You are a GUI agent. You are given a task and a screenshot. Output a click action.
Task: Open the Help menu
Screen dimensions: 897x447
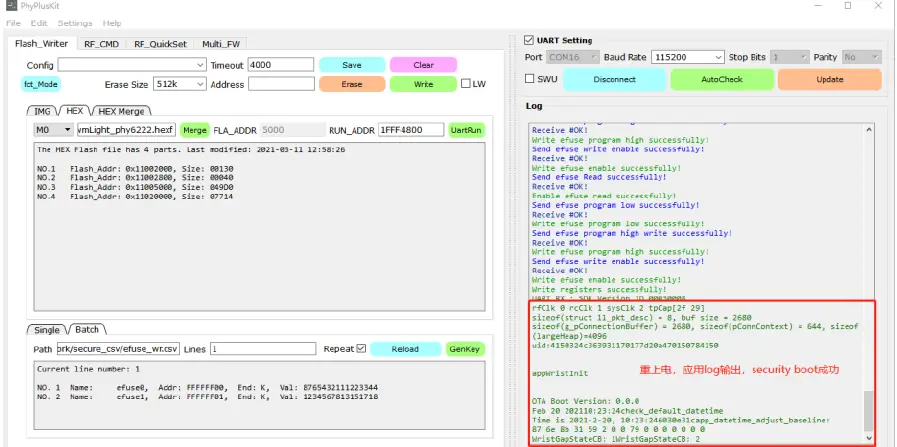point(112,23)
